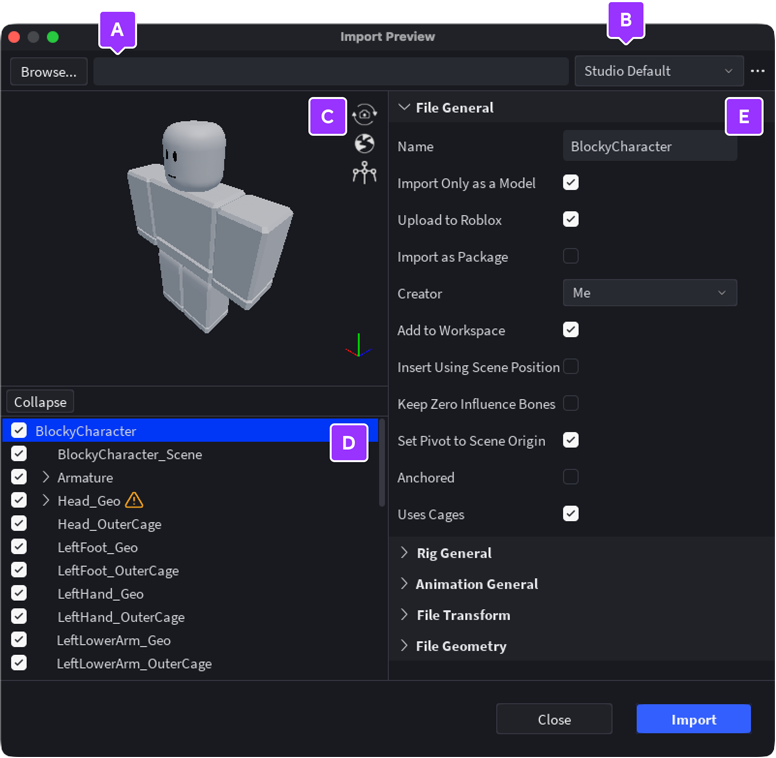Select BlockyCharacter_Scene in the tree
This screenshot has height=758, width=776.
(130, 454)
